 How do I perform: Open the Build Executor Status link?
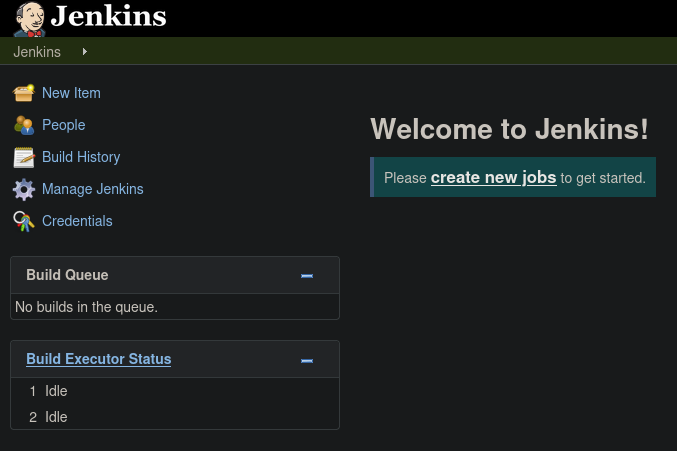click(x=98, y=359)
